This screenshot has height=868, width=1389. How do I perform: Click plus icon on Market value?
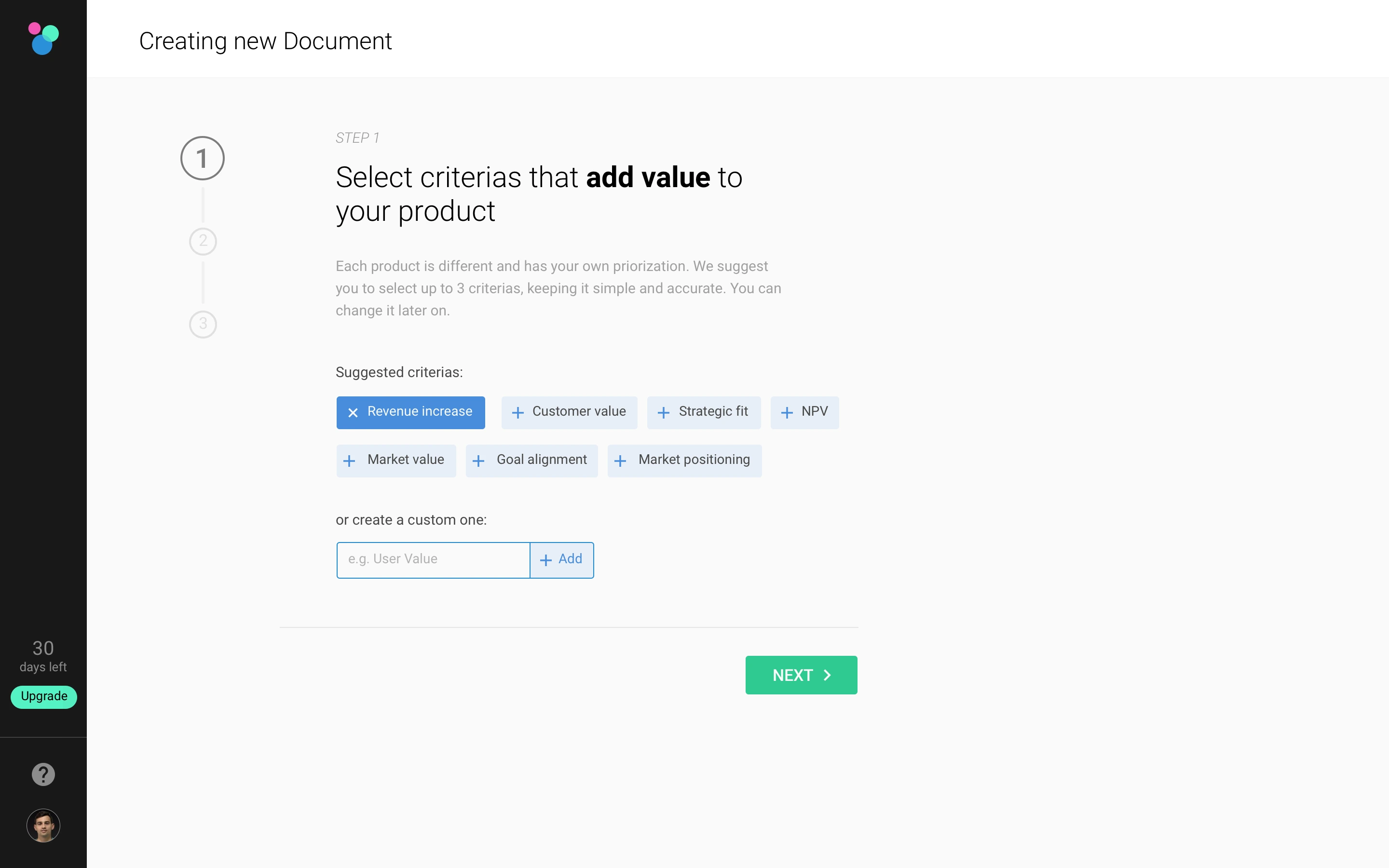pos(349,461)
